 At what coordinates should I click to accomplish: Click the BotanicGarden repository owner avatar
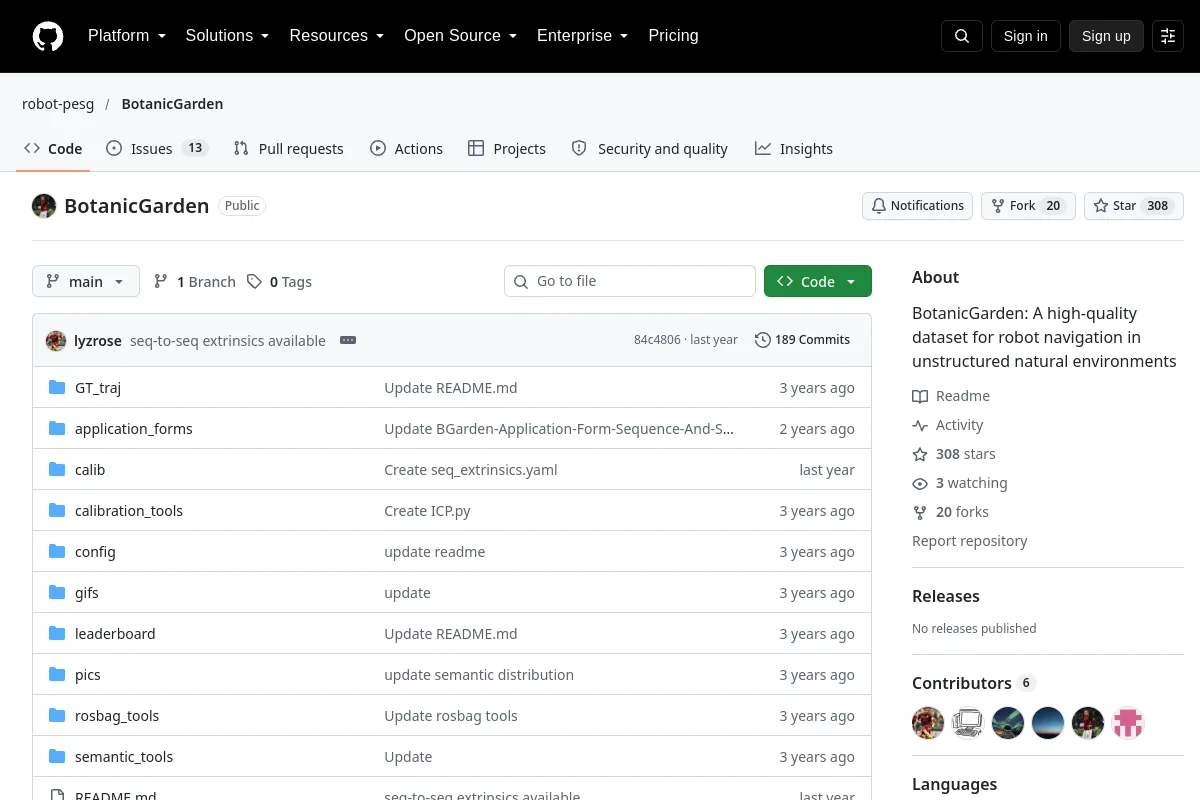pos(44,206)
